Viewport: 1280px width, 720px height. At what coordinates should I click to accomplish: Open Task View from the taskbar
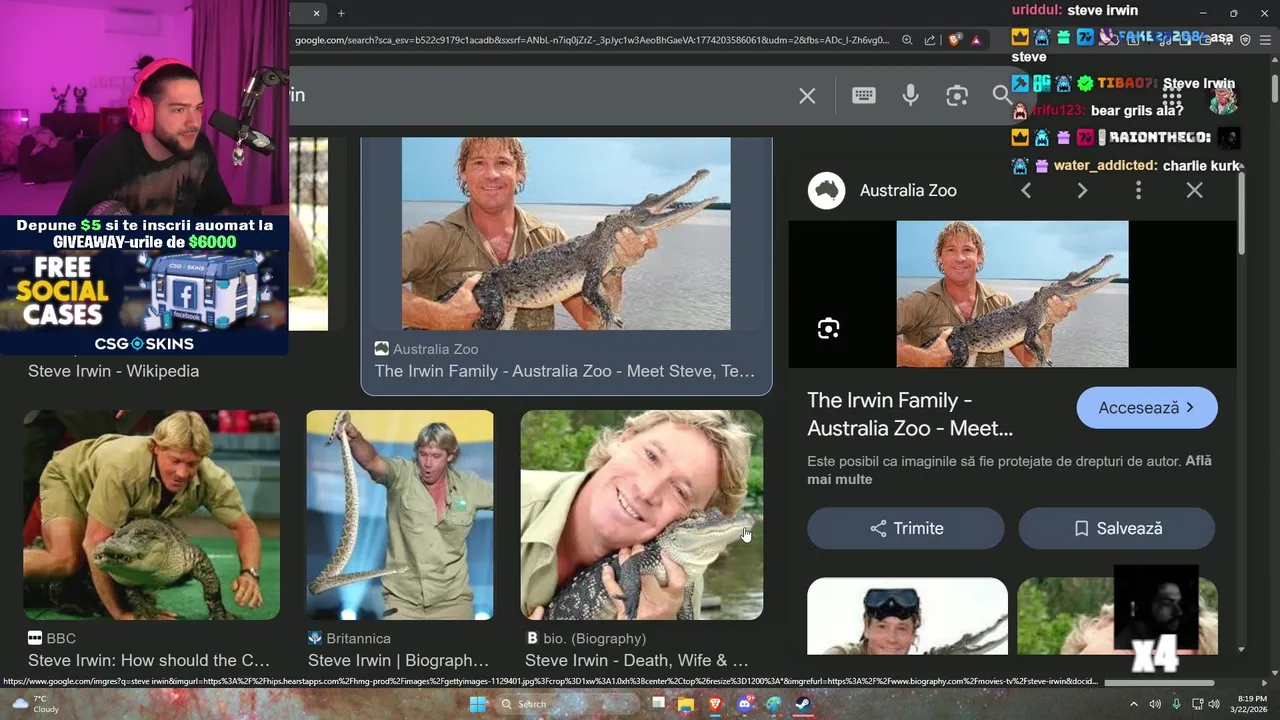click(x=658, y=704)
